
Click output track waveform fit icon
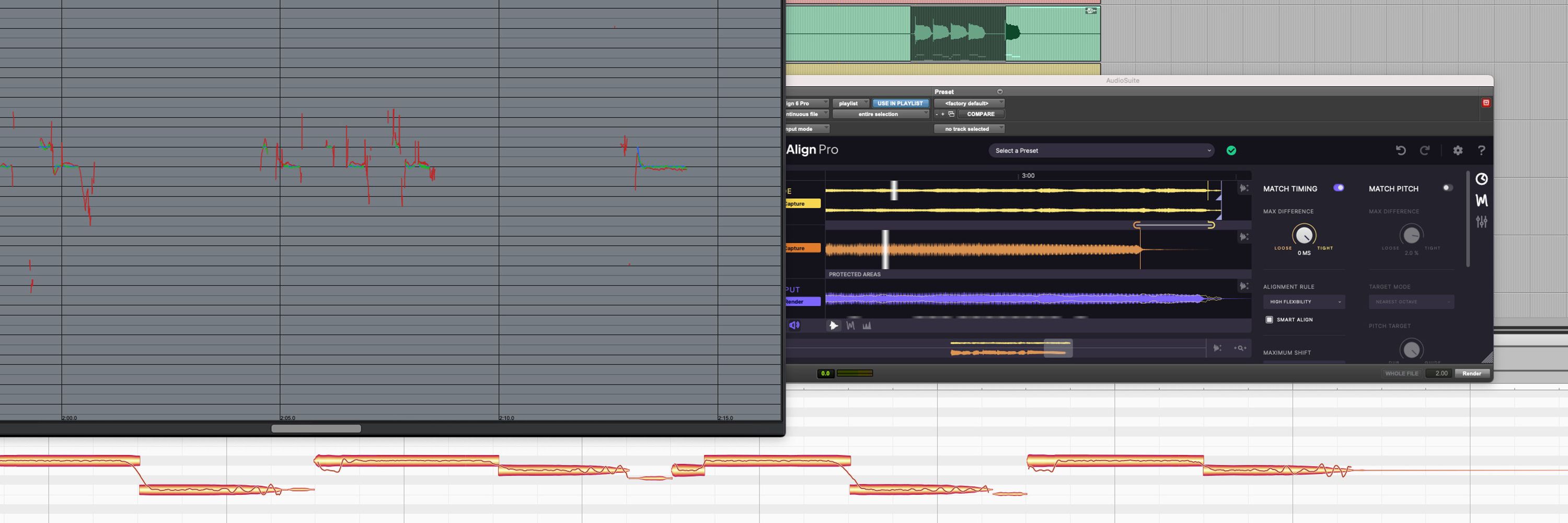1244,286
